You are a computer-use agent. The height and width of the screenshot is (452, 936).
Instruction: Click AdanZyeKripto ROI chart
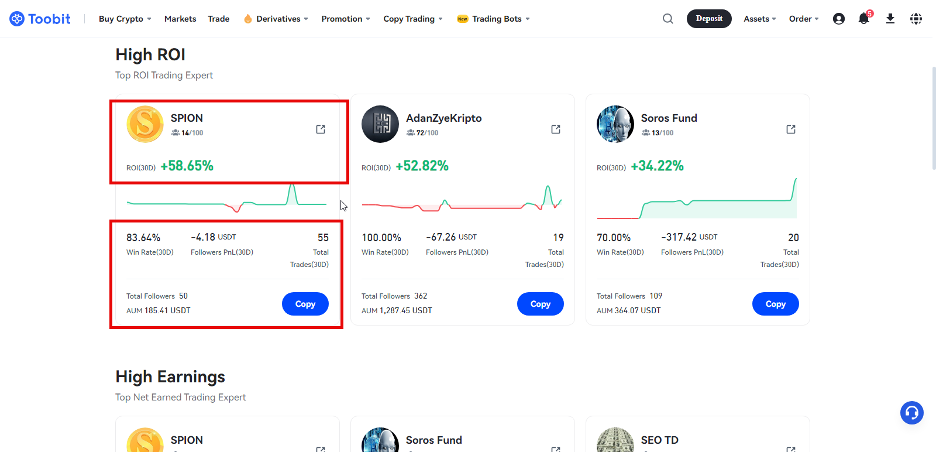pos(462,198)
